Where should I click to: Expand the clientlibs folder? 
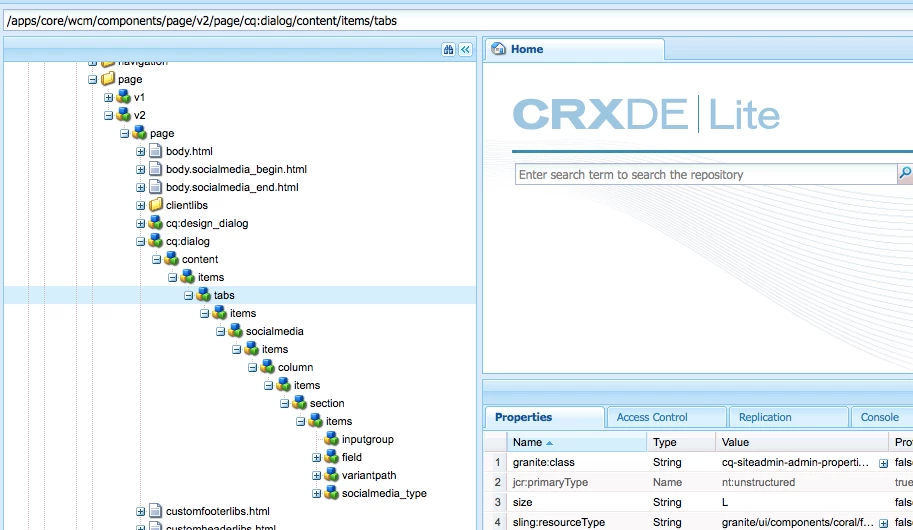[140, 205]
